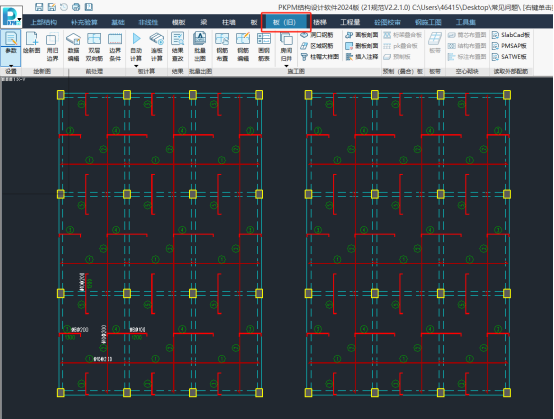This screenshot has height=419, width=554.
Task: Switch to the 工程量 ribbon tab
Action: tap(350, 22)
